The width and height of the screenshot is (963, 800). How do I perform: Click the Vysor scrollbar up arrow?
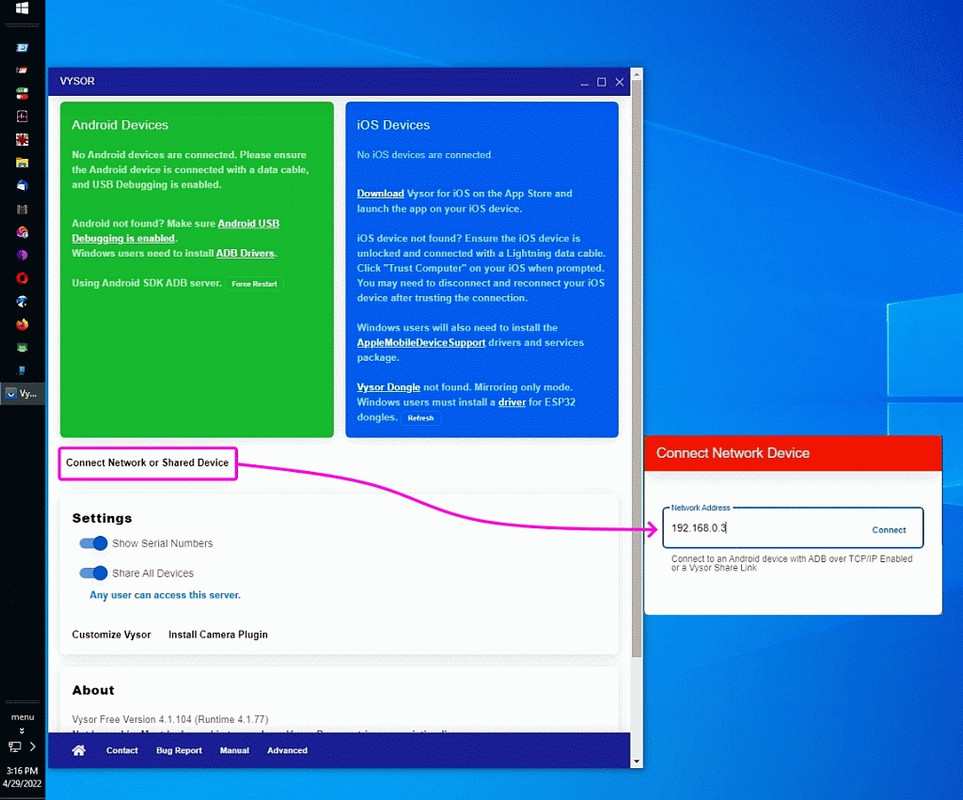[636, 74]
